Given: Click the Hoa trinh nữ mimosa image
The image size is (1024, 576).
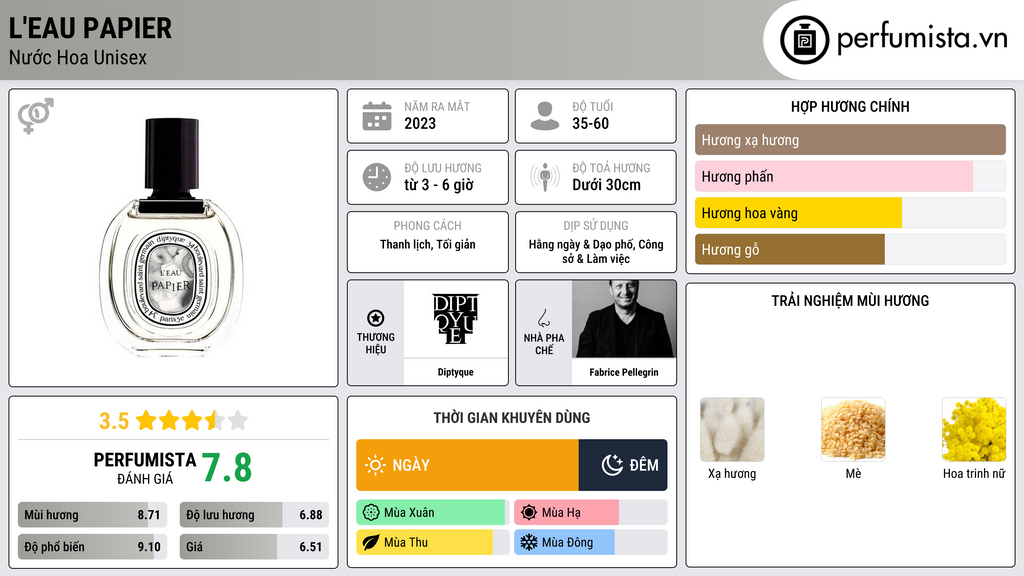Looking at the screenshot, I should [x=974, y=430].
